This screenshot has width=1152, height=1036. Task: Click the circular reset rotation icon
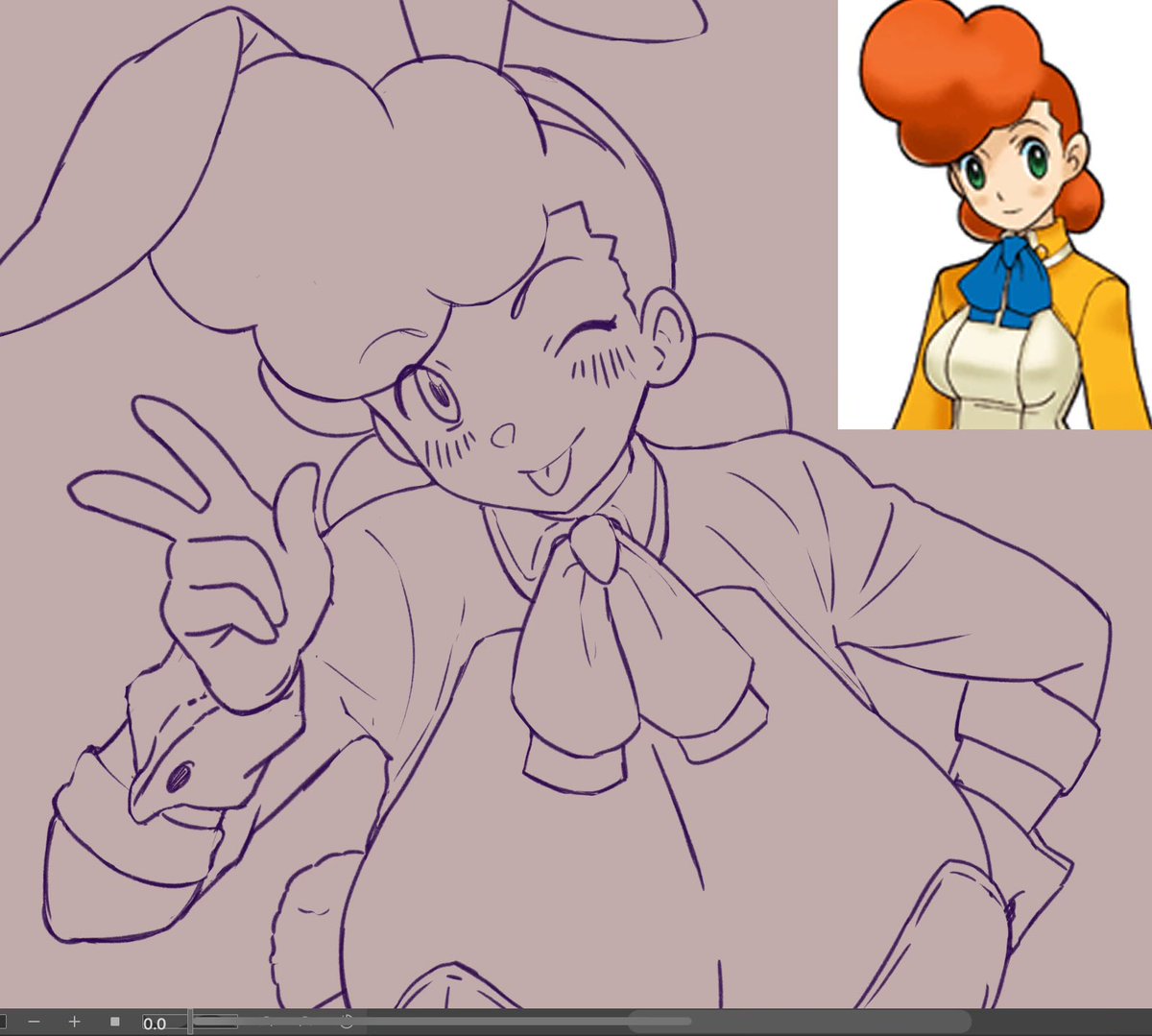coord(347,1022)
